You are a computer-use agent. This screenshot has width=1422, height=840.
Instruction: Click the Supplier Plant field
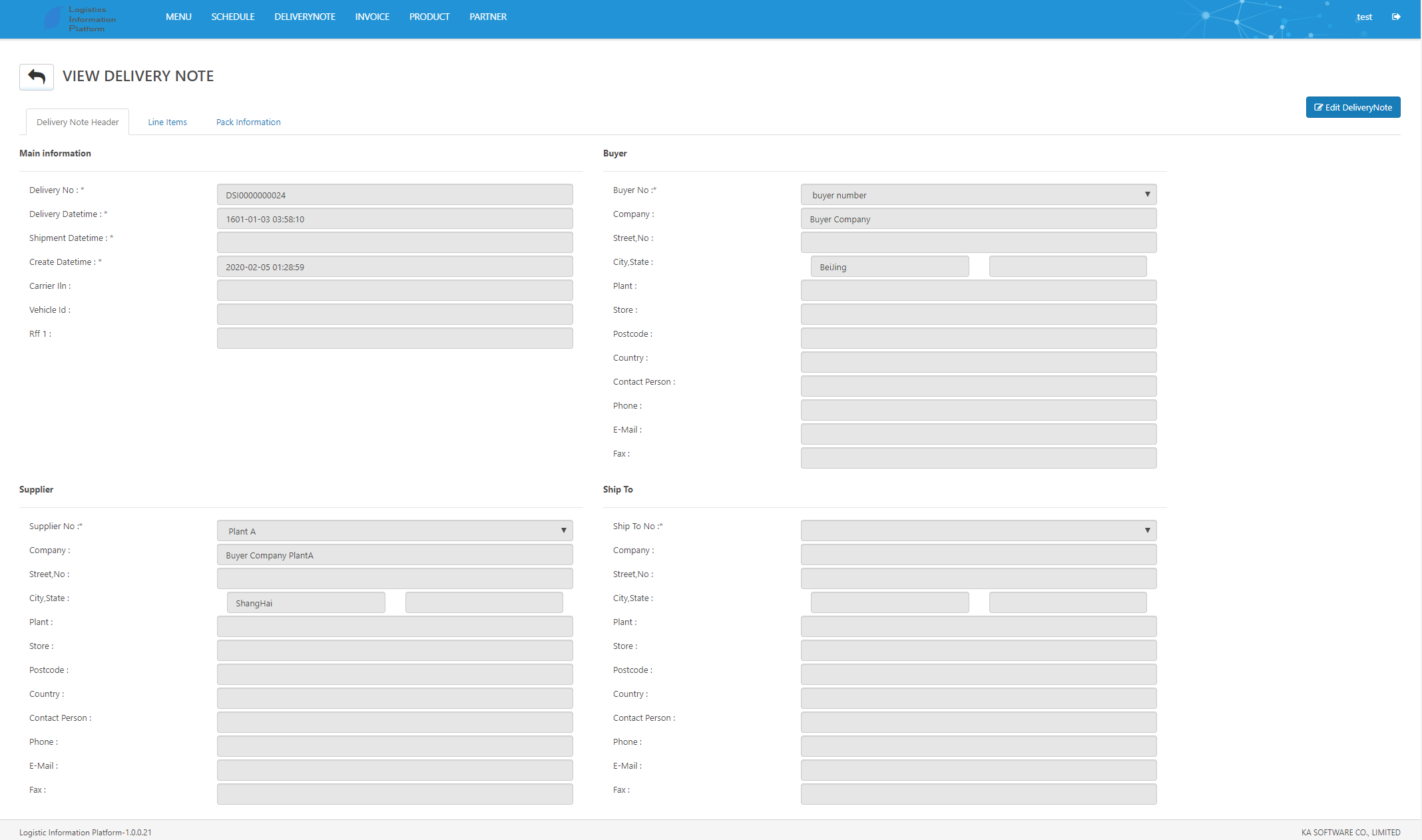pos(395,626)
